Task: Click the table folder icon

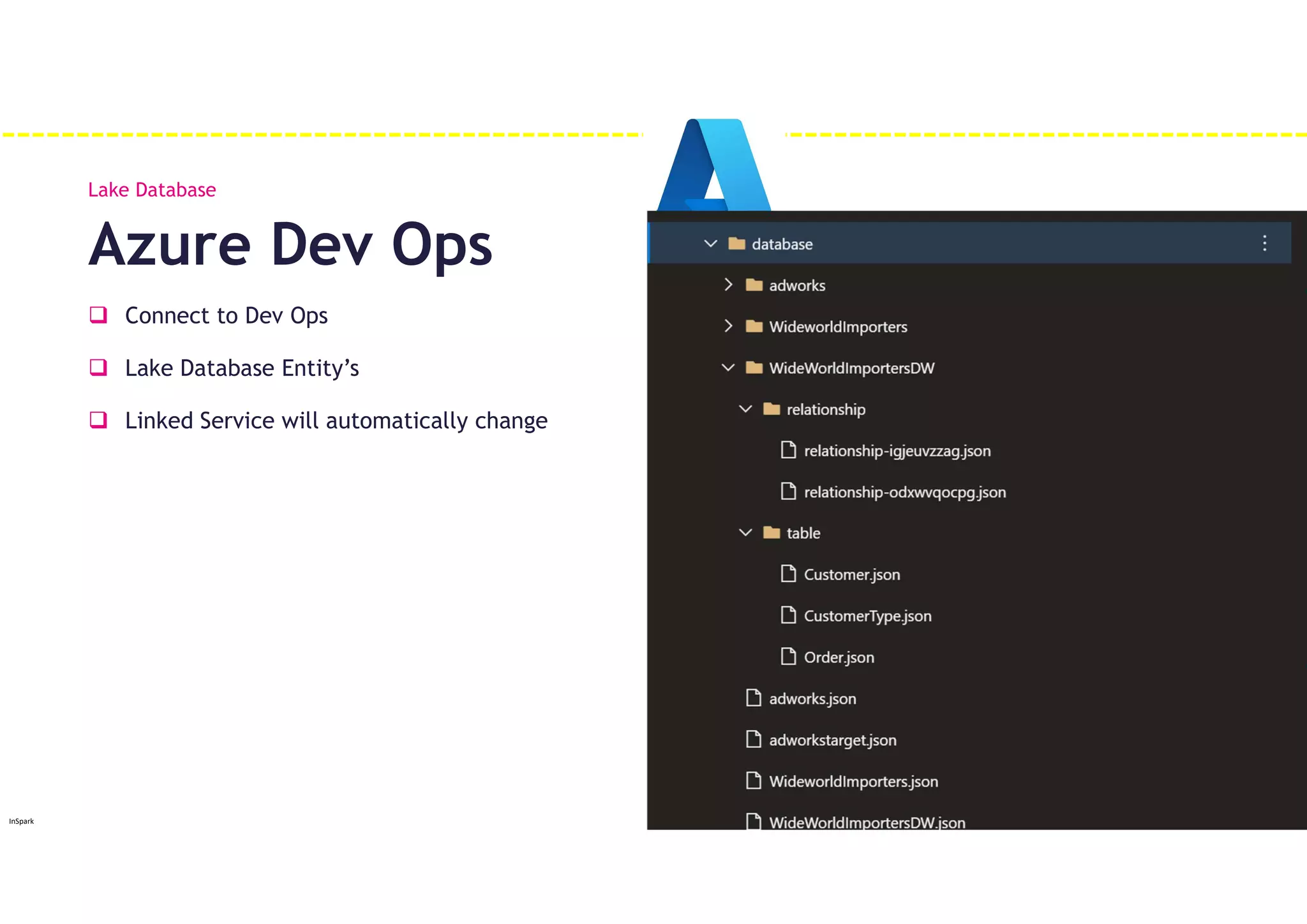Action: pyautogui.click(x=772, y=533)
